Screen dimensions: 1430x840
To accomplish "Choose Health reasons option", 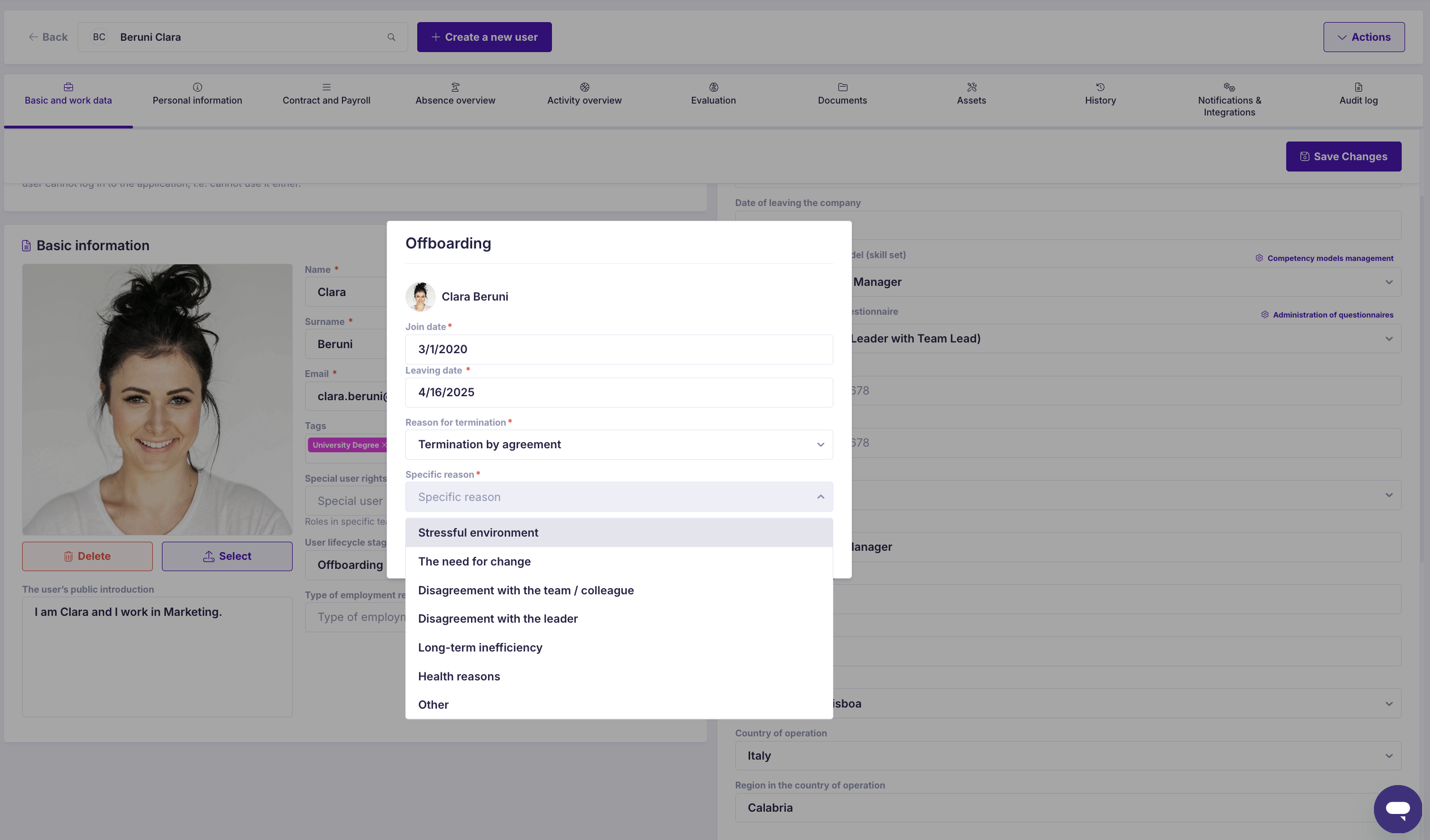I will [619, 676].
